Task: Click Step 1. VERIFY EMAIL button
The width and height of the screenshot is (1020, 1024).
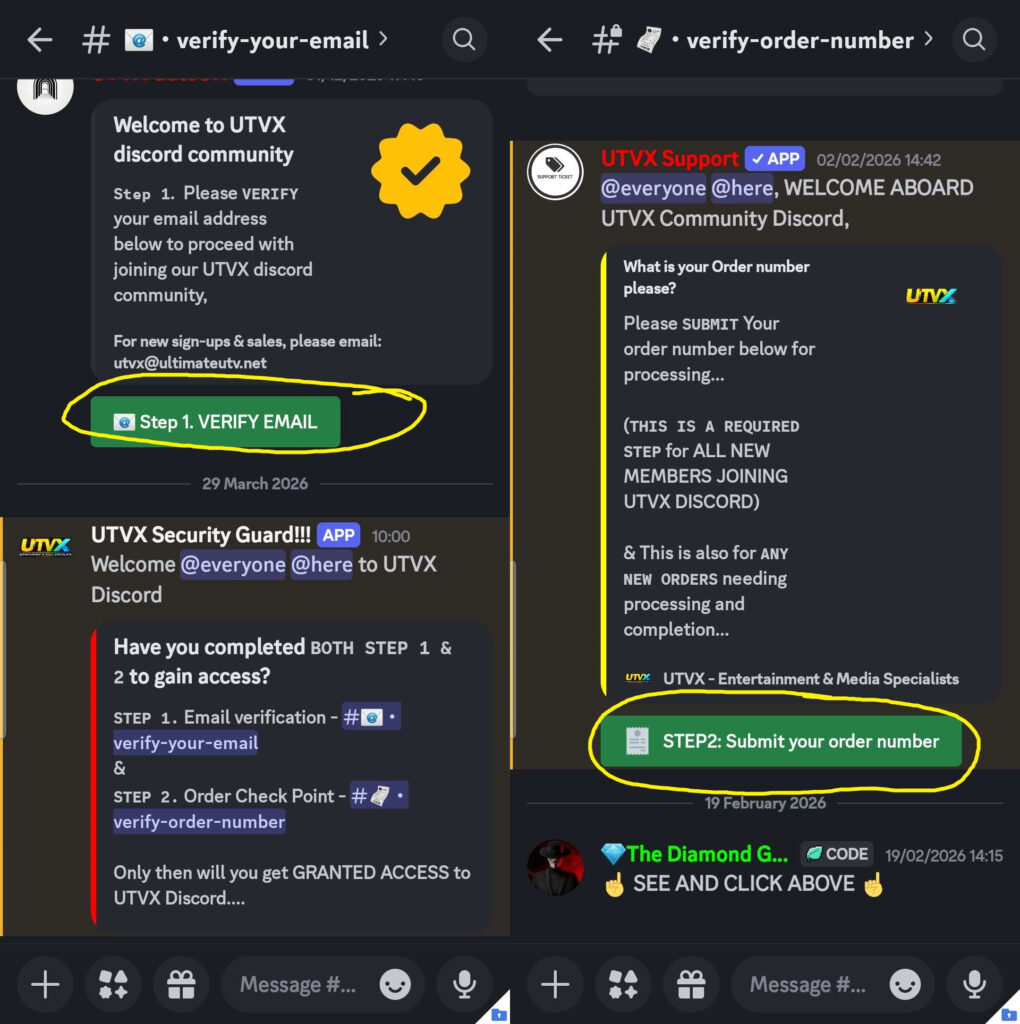Action: pos(215,421)
